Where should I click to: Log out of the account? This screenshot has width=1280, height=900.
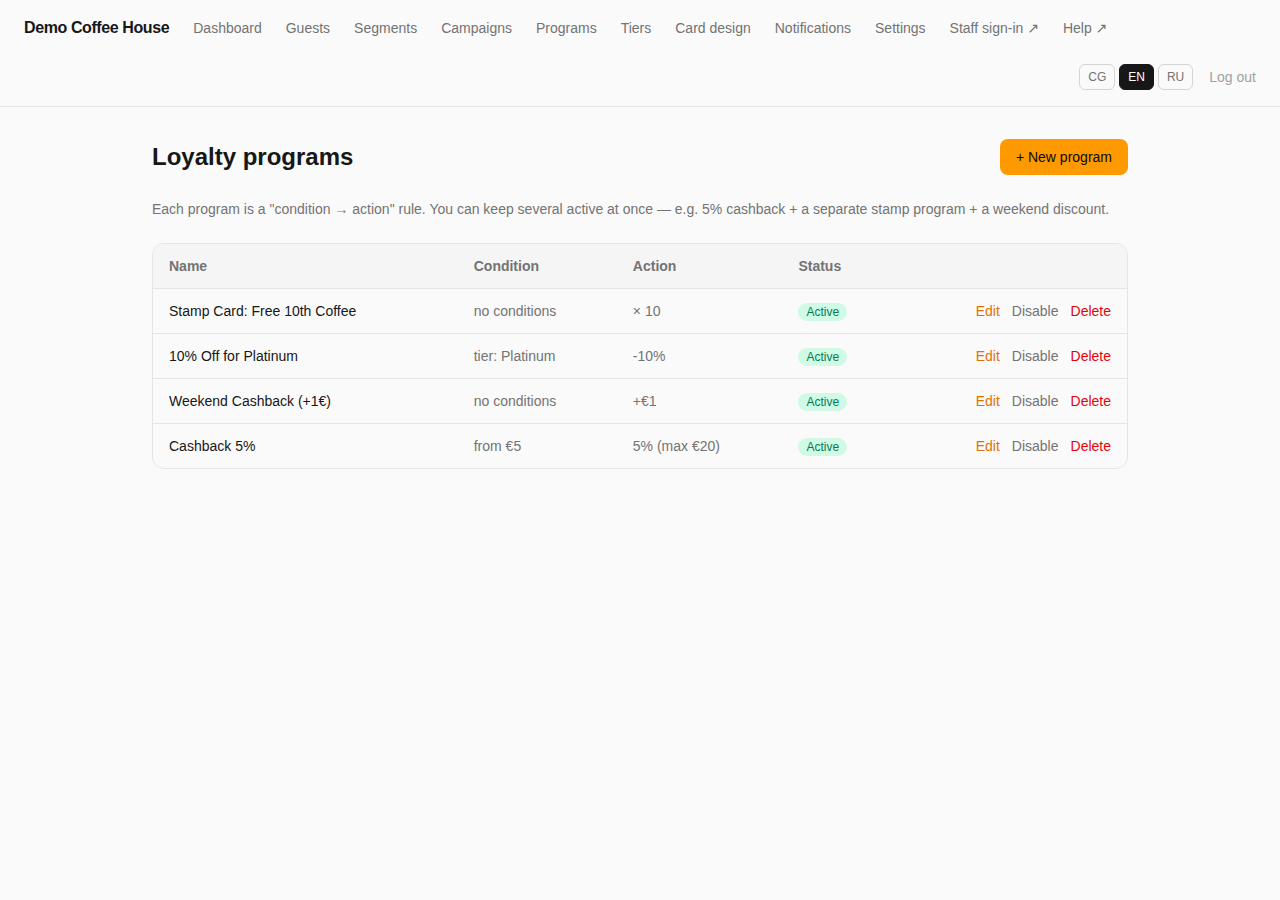1232,77
